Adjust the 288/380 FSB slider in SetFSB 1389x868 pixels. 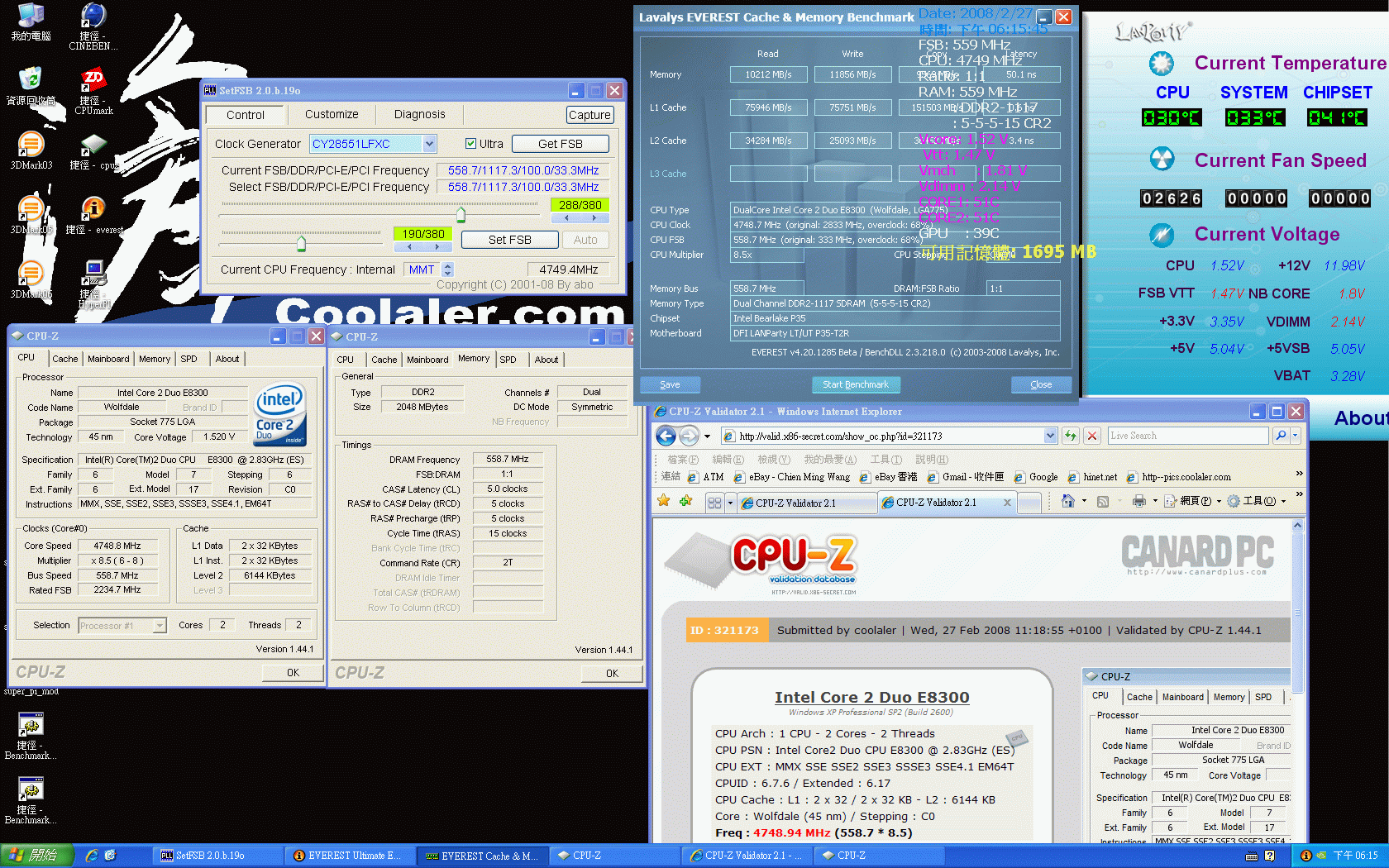pos(461,215)
